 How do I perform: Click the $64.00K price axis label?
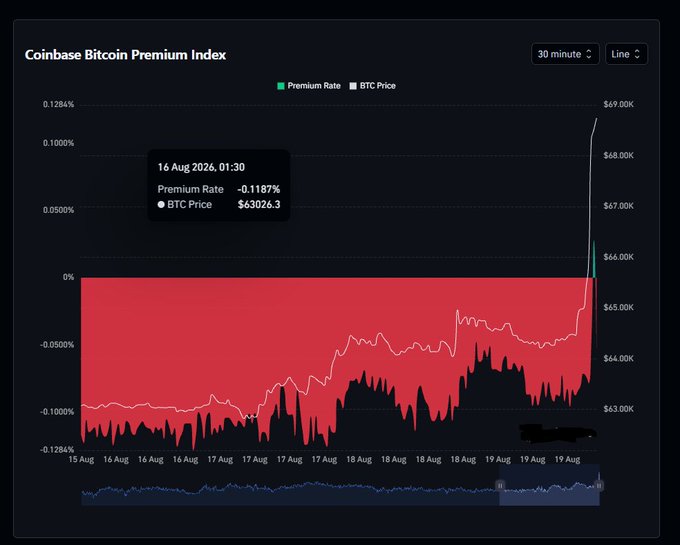pyautogui.click(x=618, y=359)
